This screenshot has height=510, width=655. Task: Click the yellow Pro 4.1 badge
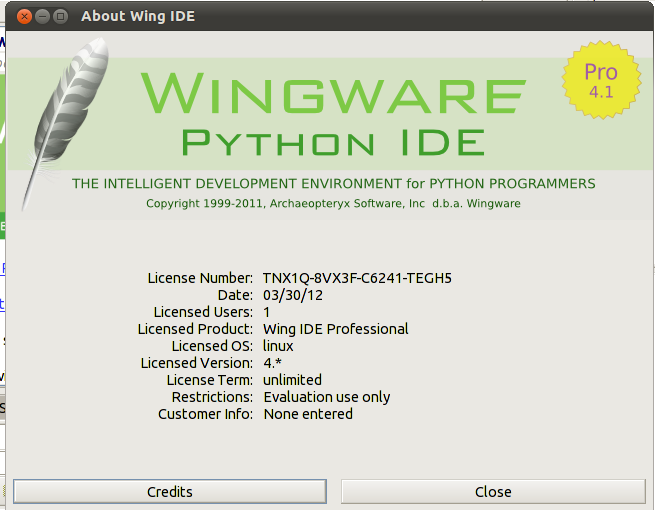pyautogui.click(x=601, y=80)
